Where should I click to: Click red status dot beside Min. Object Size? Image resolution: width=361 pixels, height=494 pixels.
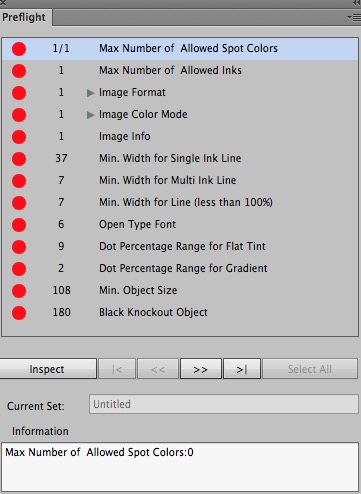[x=19, y=291]
